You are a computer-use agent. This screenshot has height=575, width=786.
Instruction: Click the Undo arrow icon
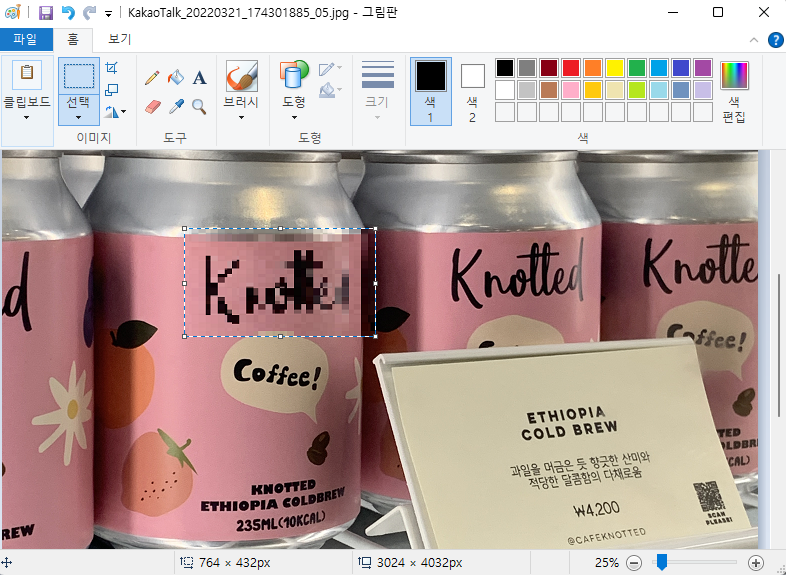point(68,13)
